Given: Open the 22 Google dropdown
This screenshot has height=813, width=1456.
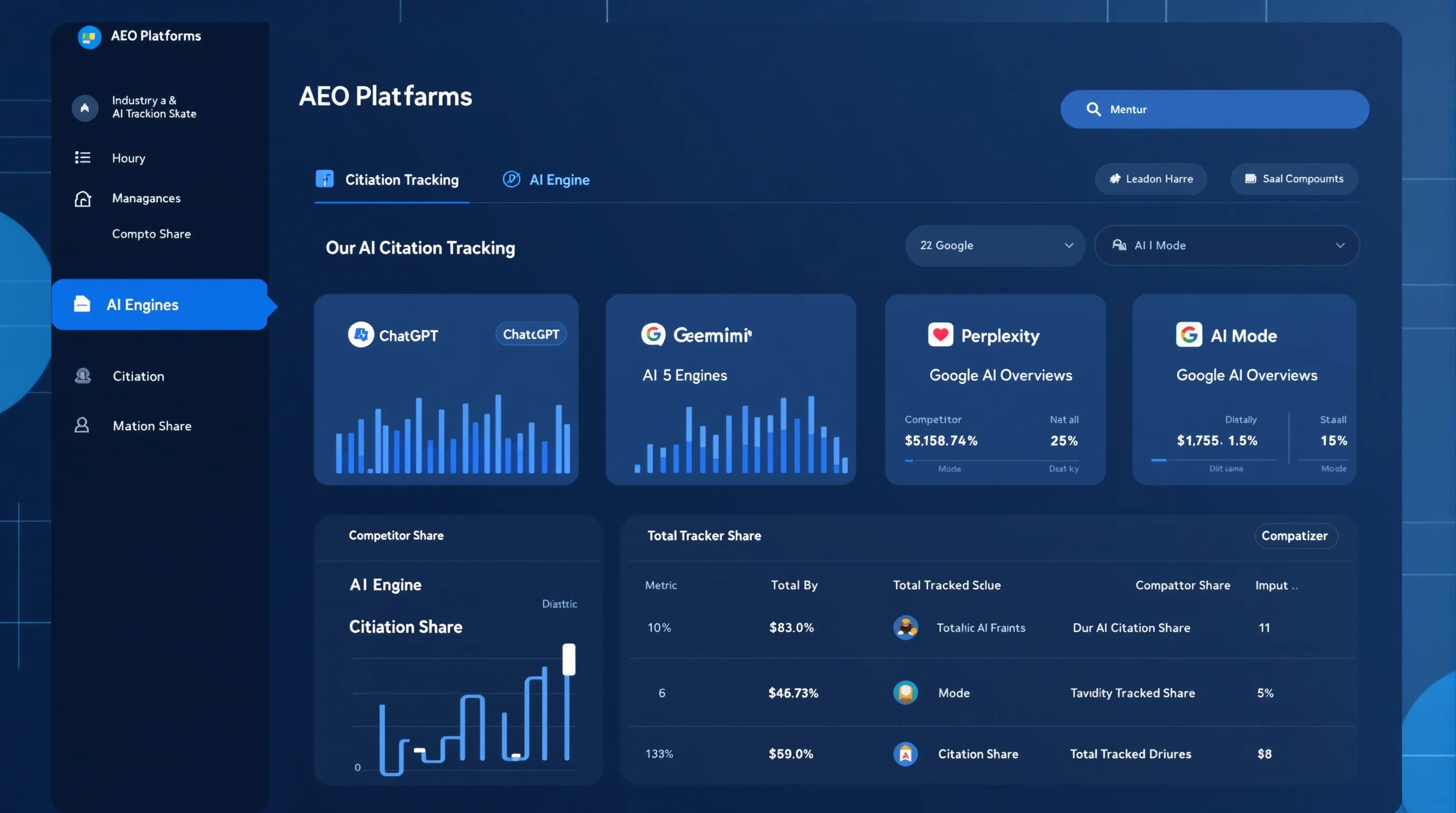Looking at the screenshot, I should point(995,246).
